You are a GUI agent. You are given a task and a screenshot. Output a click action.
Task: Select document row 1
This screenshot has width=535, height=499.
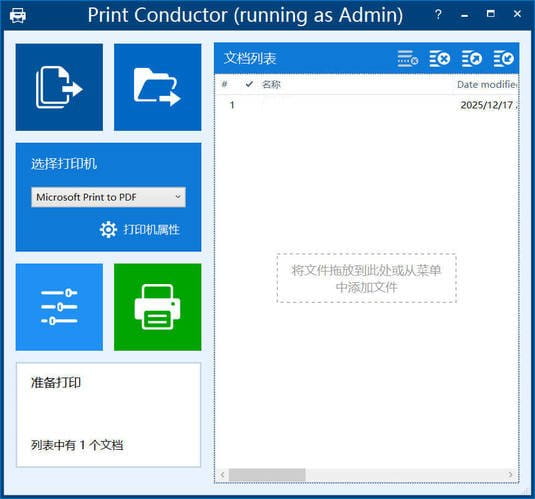[366, 105]
